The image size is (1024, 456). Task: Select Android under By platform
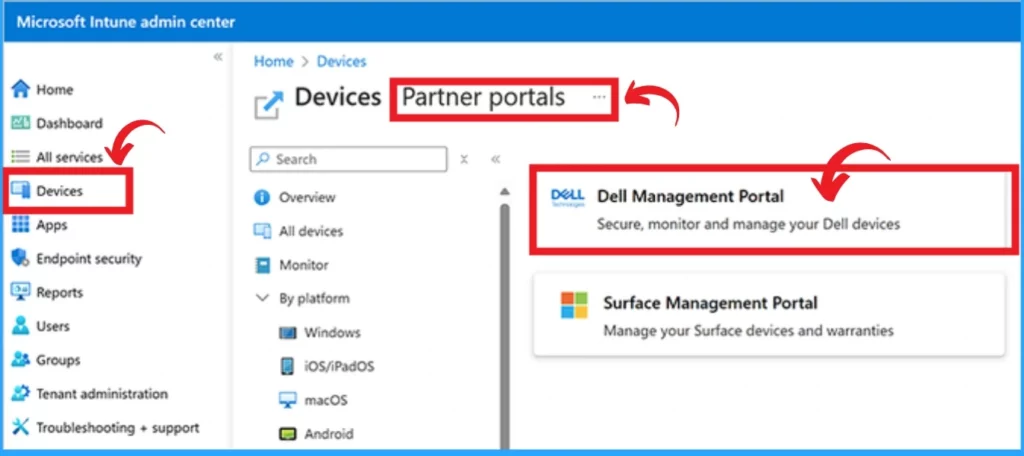click(x=328, y=434)
